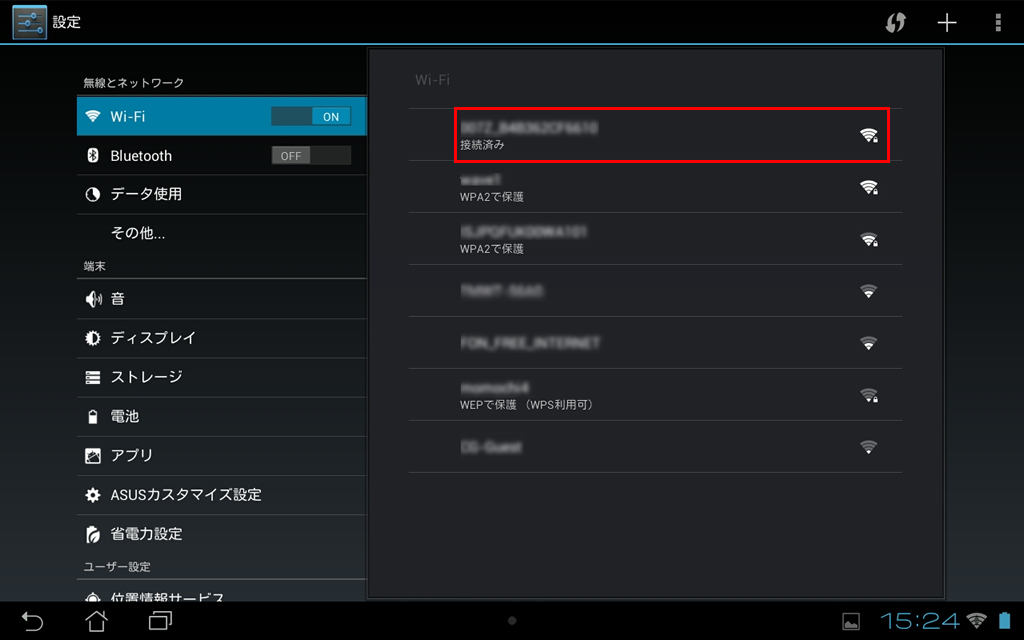This screenshot has height=640, width=1024.
Task: Tap the gear icon beside ASUSカスタマイズ設定
Action: tap(93, 495)
